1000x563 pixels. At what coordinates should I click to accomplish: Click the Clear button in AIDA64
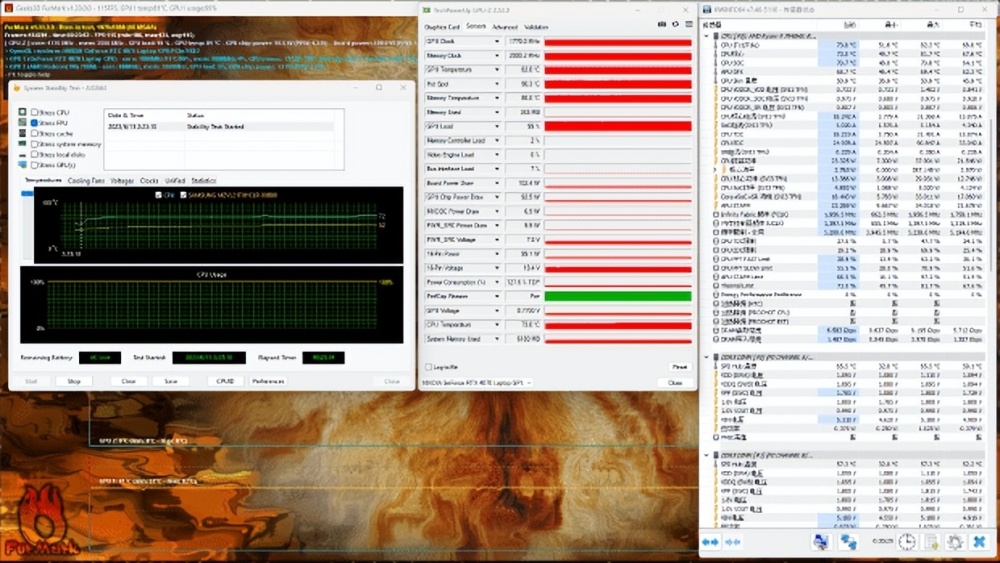[129, 381]
